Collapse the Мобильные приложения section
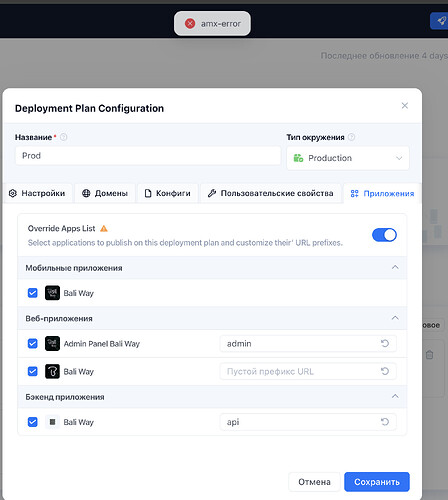The image size is (448, 500). (x=395, y=267)
